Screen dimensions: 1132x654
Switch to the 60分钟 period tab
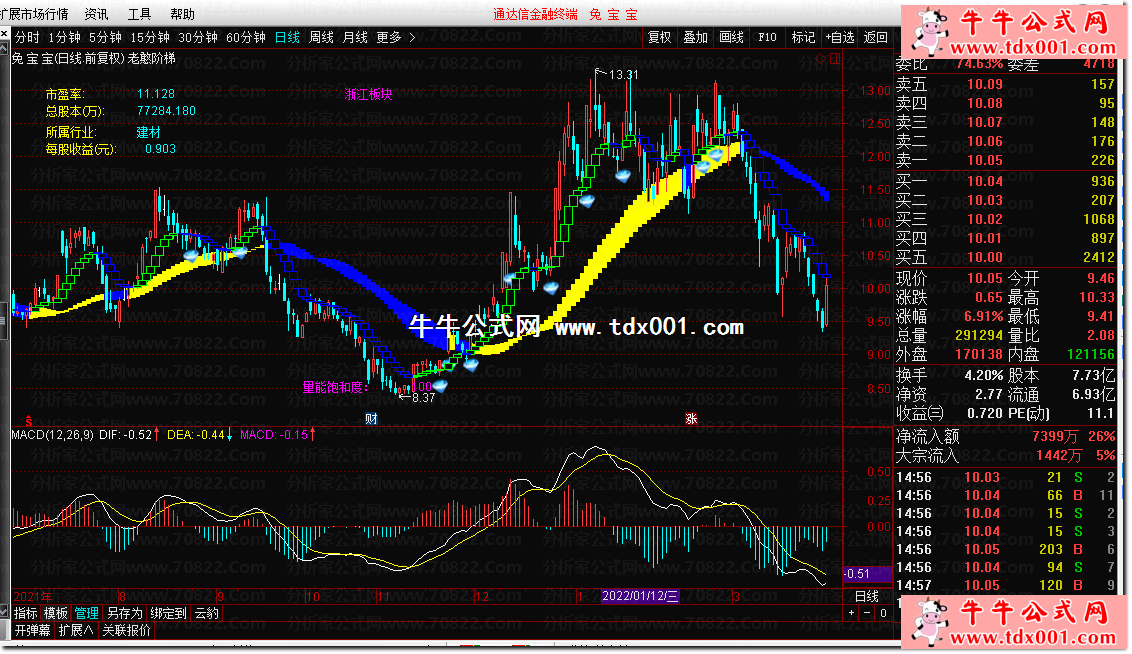(x=245, y=37)
